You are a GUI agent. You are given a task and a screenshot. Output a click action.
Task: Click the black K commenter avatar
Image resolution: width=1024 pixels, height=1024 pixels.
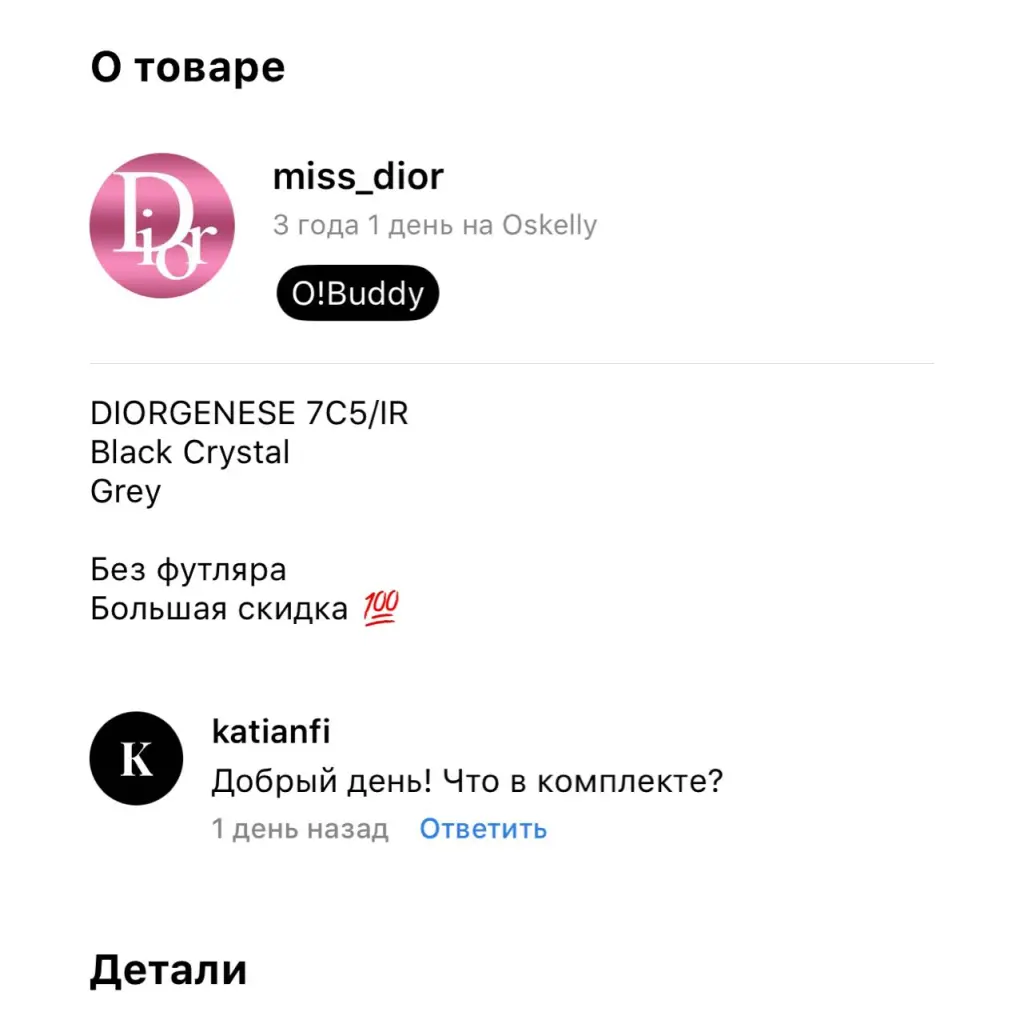pyautogui.click(x=136, y=758)
